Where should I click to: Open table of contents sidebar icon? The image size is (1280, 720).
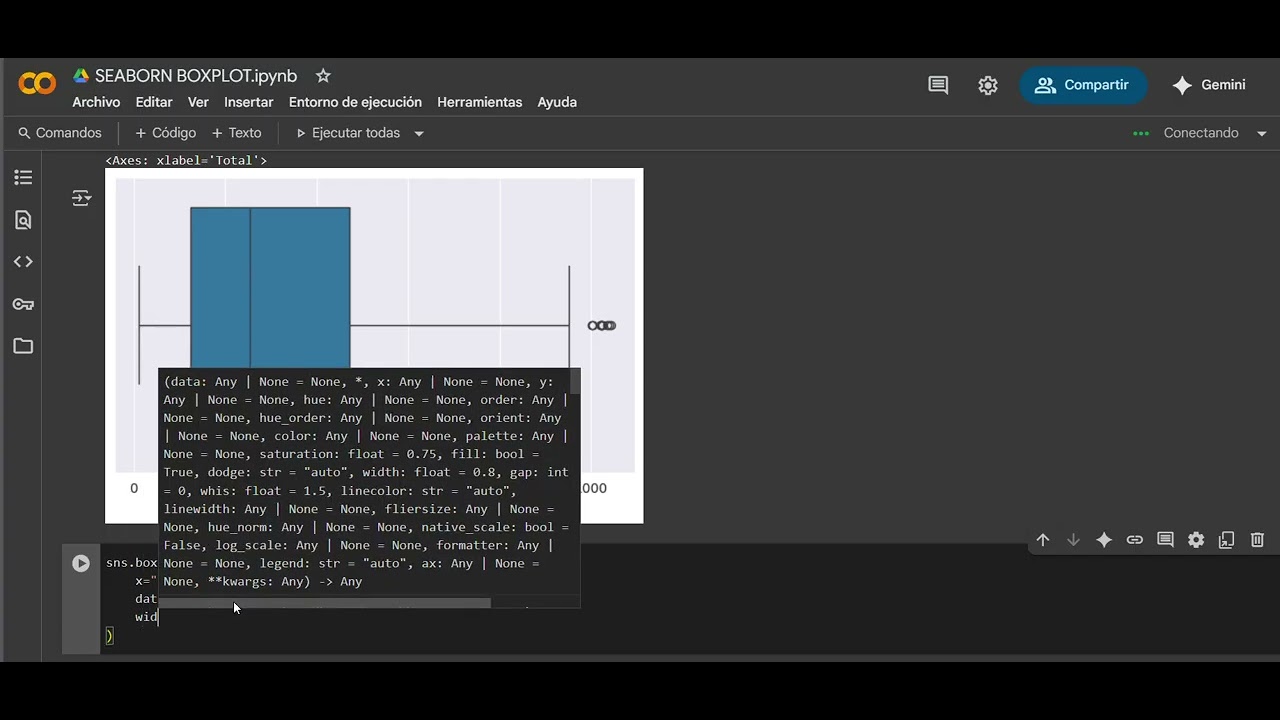tap(23, 178)
